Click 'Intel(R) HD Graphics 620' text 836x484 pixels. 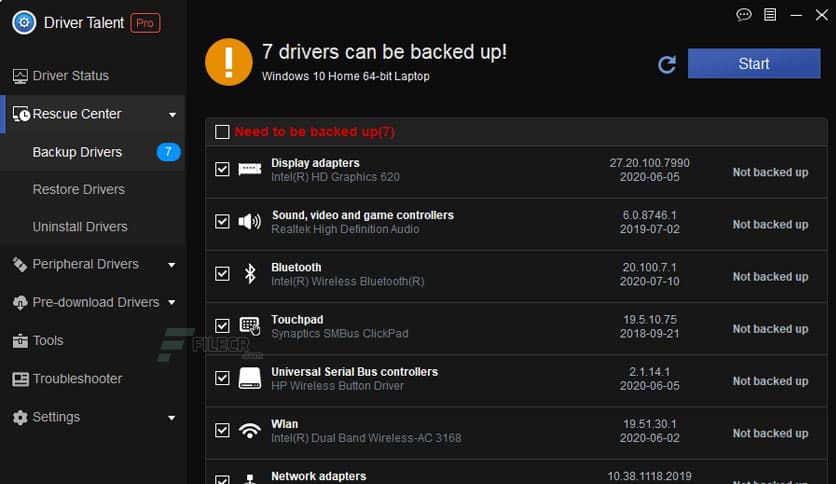pyautogui.click(x=335, y=177)
